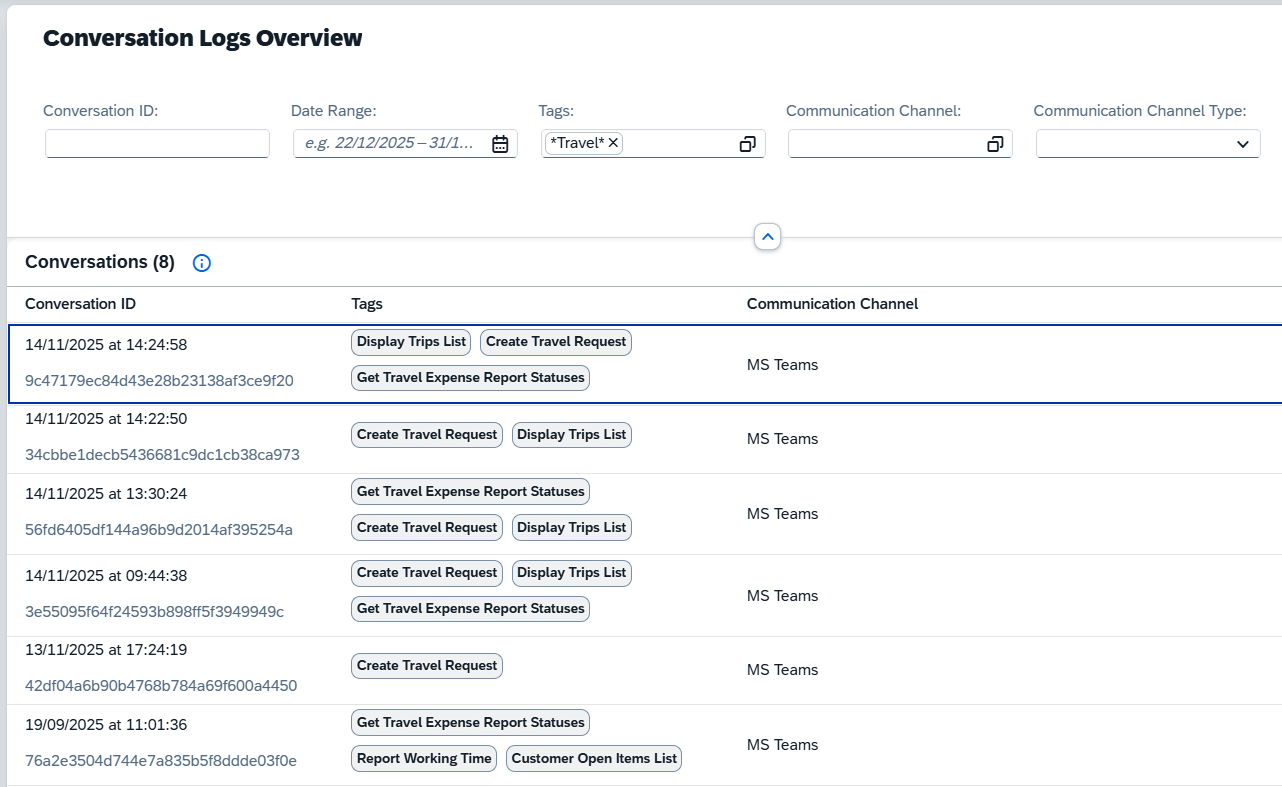This screenshot has width=1282, height=787.
Task: Click the Tags column header
Action: 367,304
